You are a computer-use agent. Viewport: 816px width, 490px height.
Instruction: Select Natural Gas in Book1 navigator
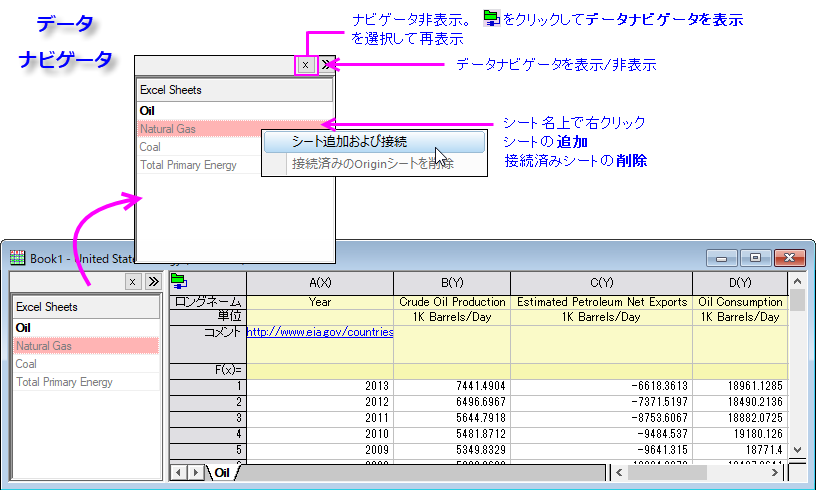pos(86,346)
